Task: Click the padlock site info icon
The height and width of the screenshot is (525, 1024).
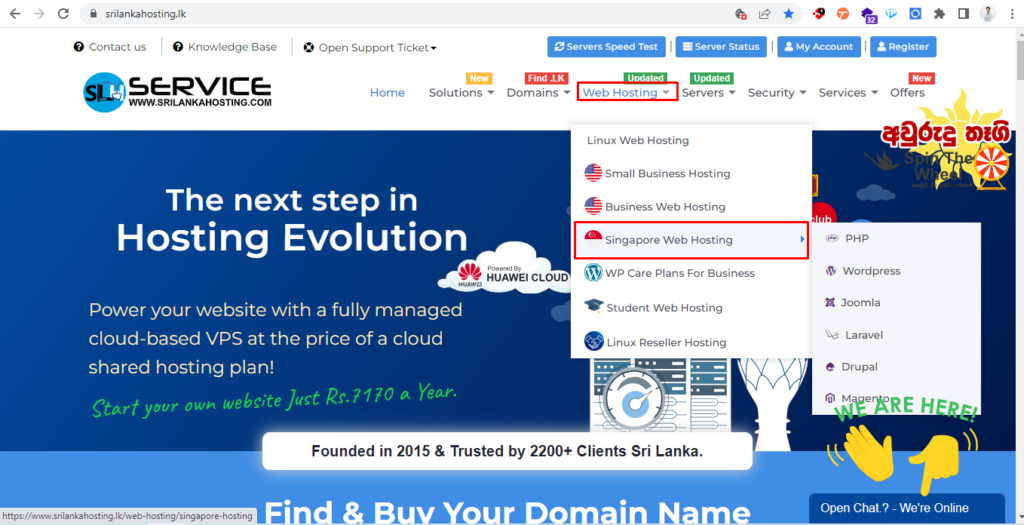Action: click(92, 14)
